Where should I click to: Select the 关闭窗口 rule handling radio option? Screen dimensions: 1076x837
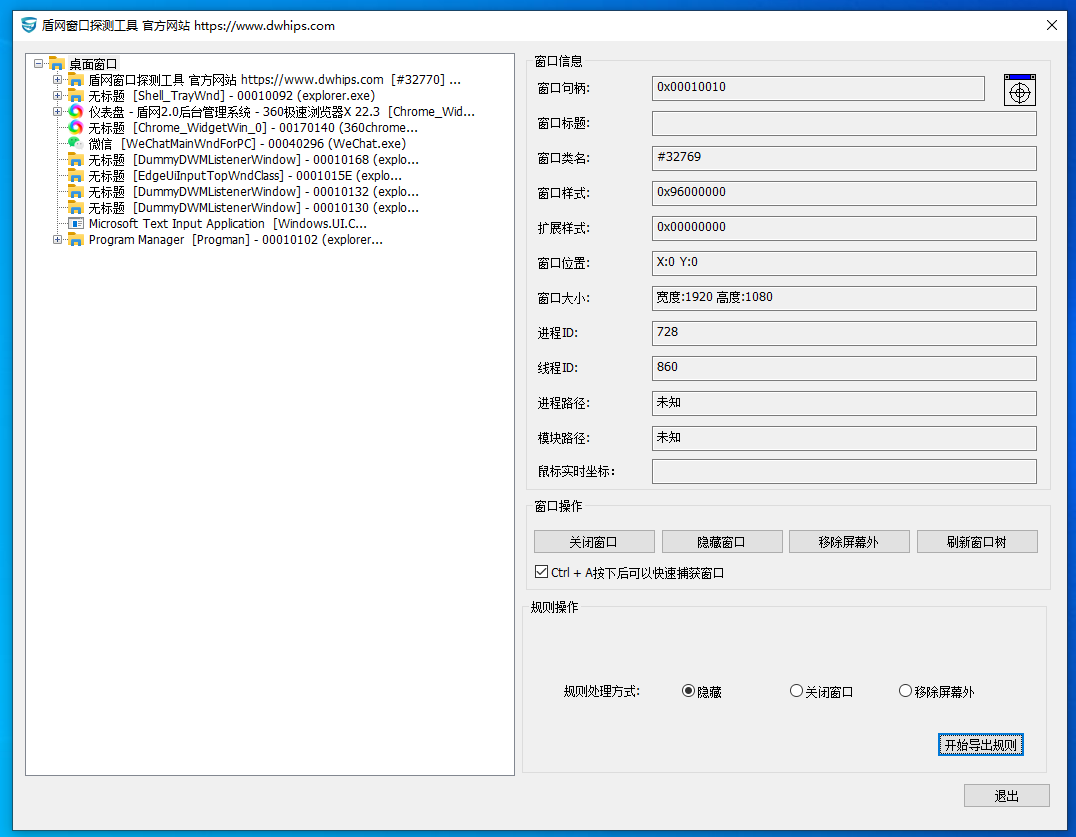(796, 691)
